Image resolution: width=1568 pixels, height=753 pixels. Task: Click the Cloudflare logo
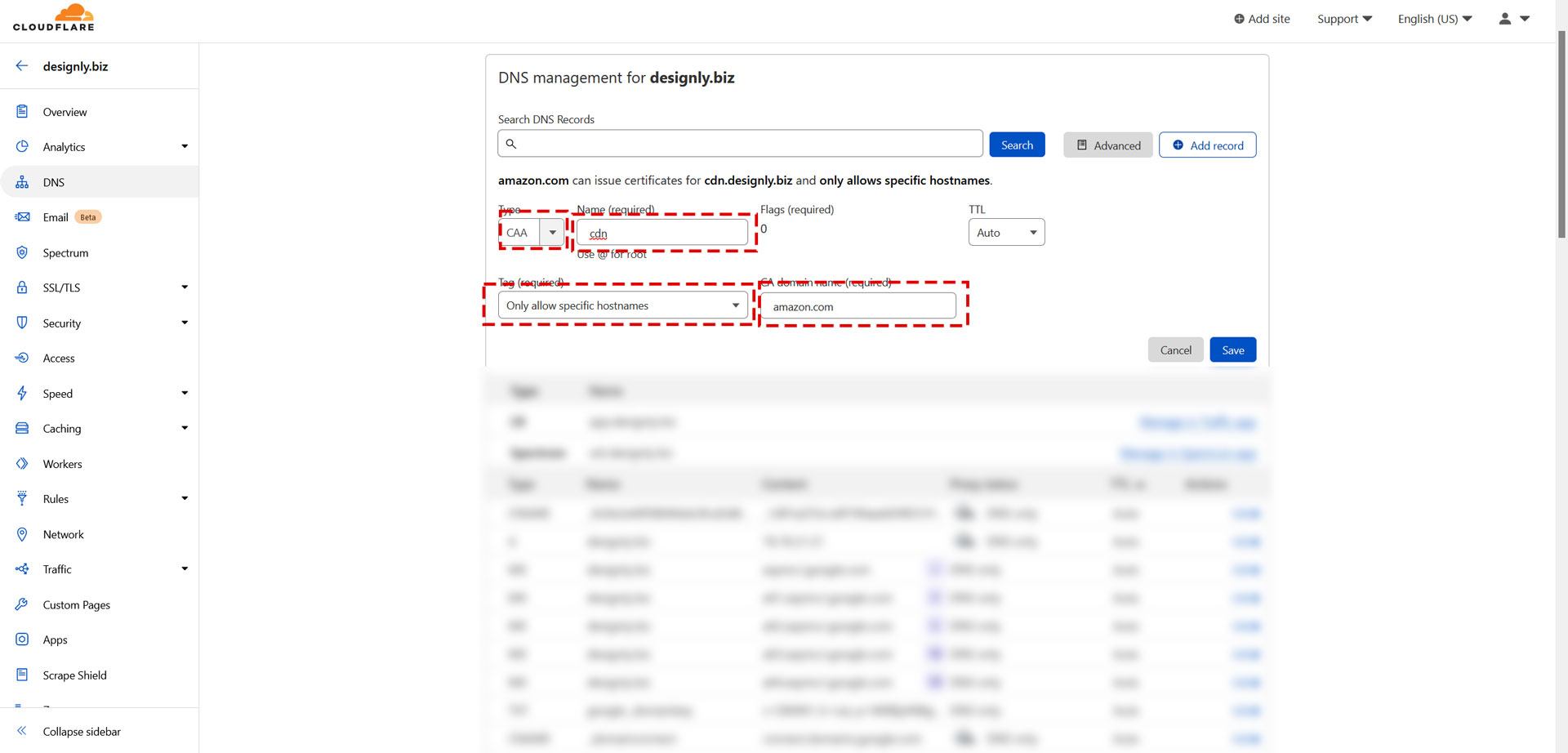[54, 18]
